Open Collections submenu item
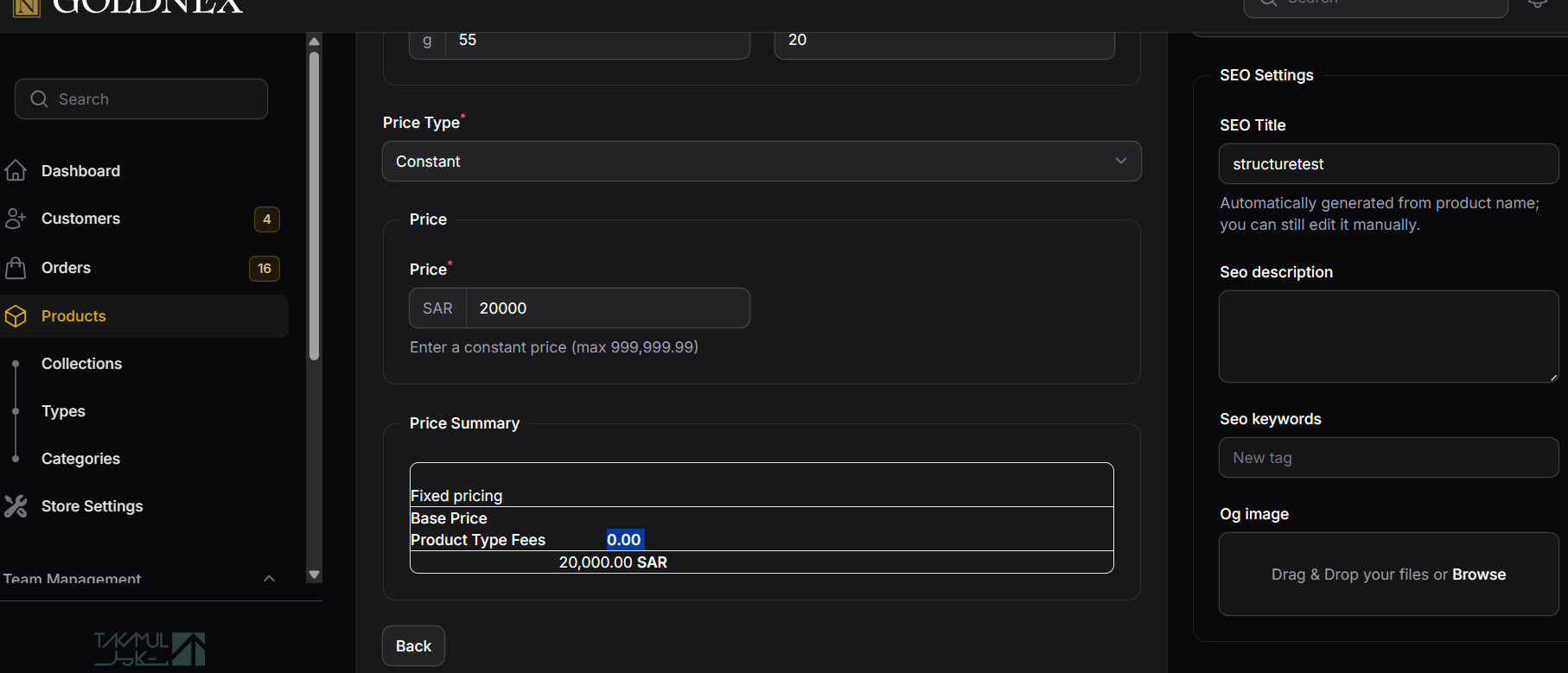This screenshot has width=1568, height=673. (x=81, y=364)
